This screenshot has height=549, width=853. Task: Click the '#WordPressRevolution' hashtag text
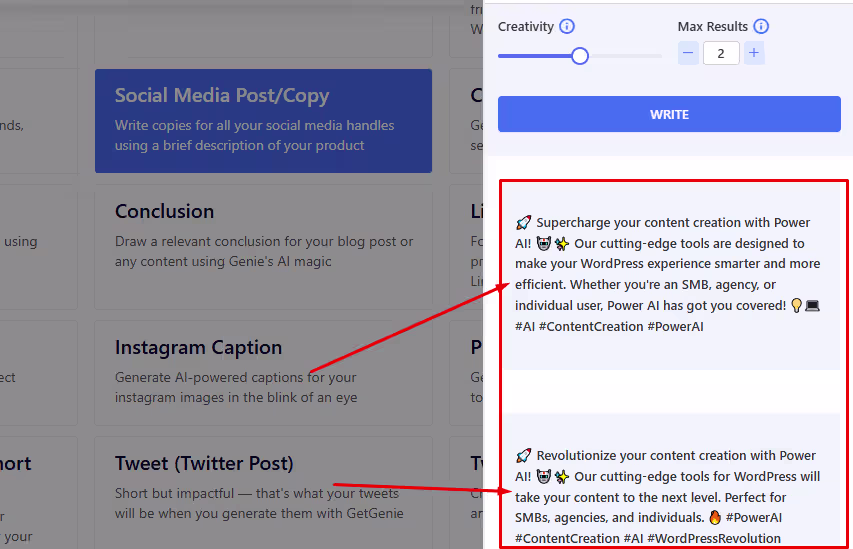click(714, 539)
